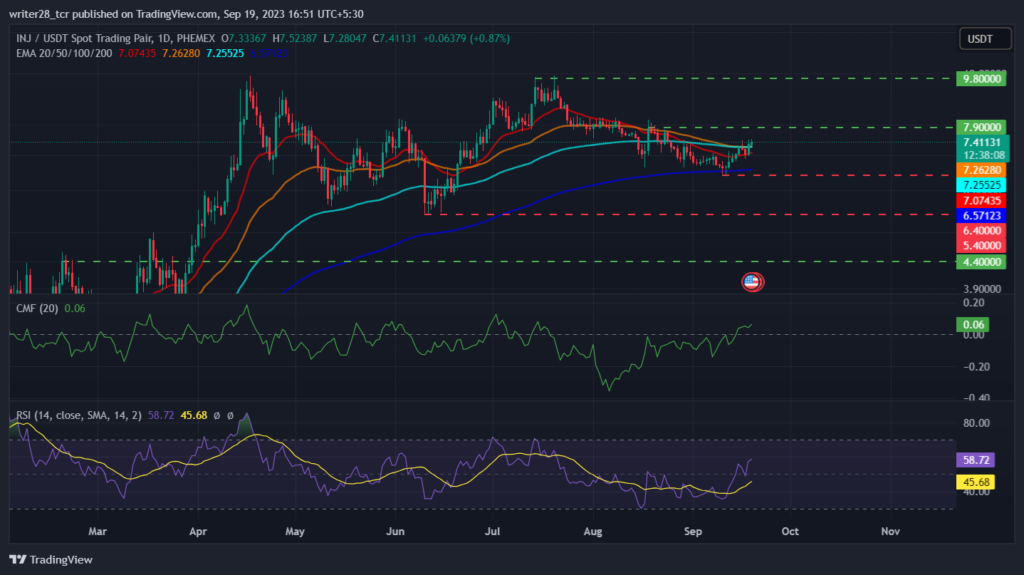Click the Apr date label on time axis
Image resolution: width=1024 pixels, height=575 pixels.
pos(198,531)
